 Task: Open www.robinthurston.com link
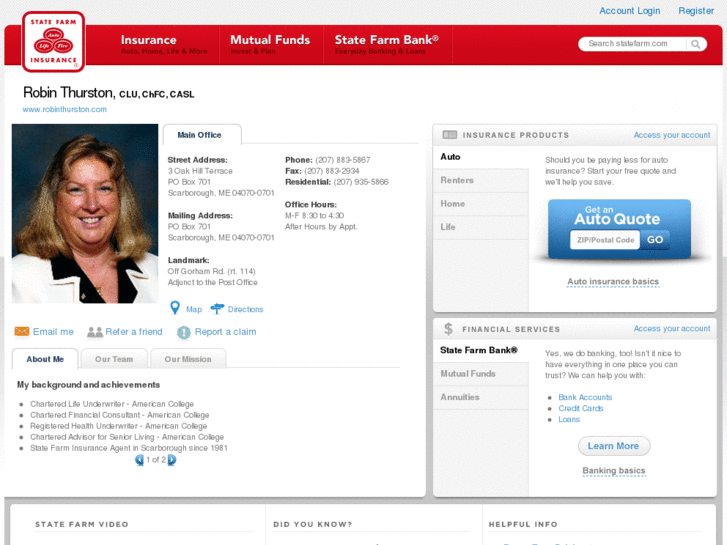tap(64, 109)
